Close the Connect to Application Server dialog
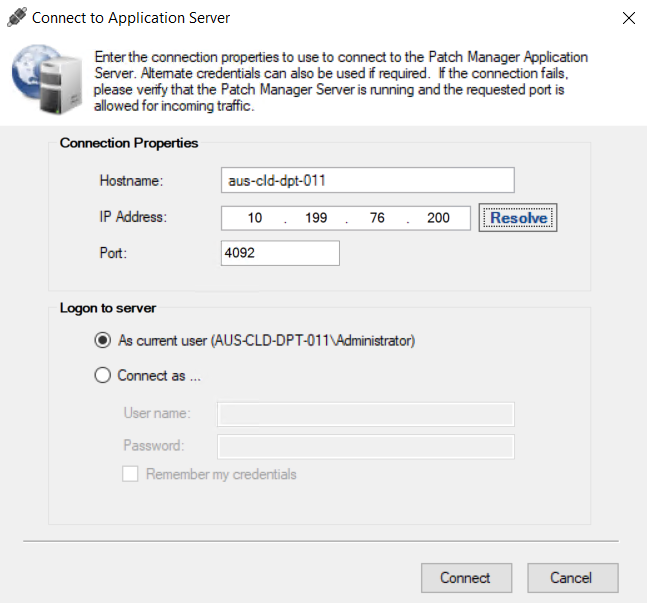The image size is (647, 603). [628, 18]
